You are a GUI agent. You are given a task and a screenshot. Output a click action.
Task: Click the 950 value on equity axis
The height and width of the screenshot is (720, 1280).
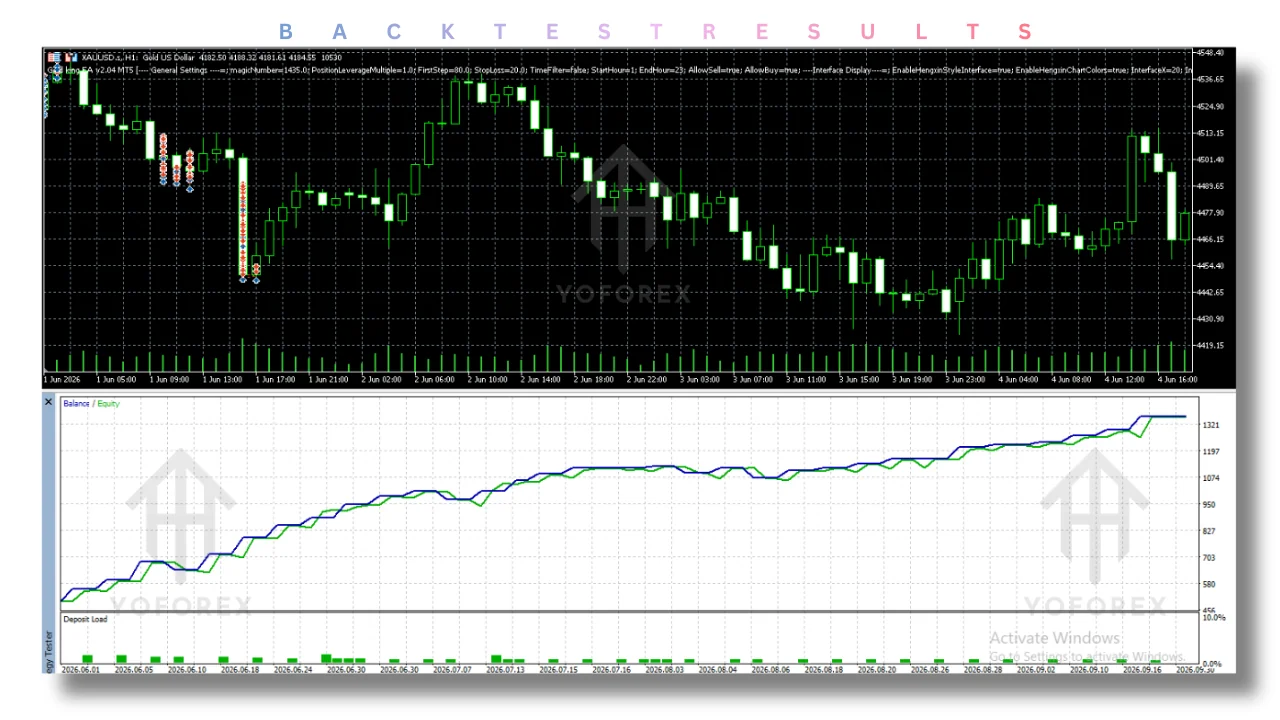click(1209, 504)
